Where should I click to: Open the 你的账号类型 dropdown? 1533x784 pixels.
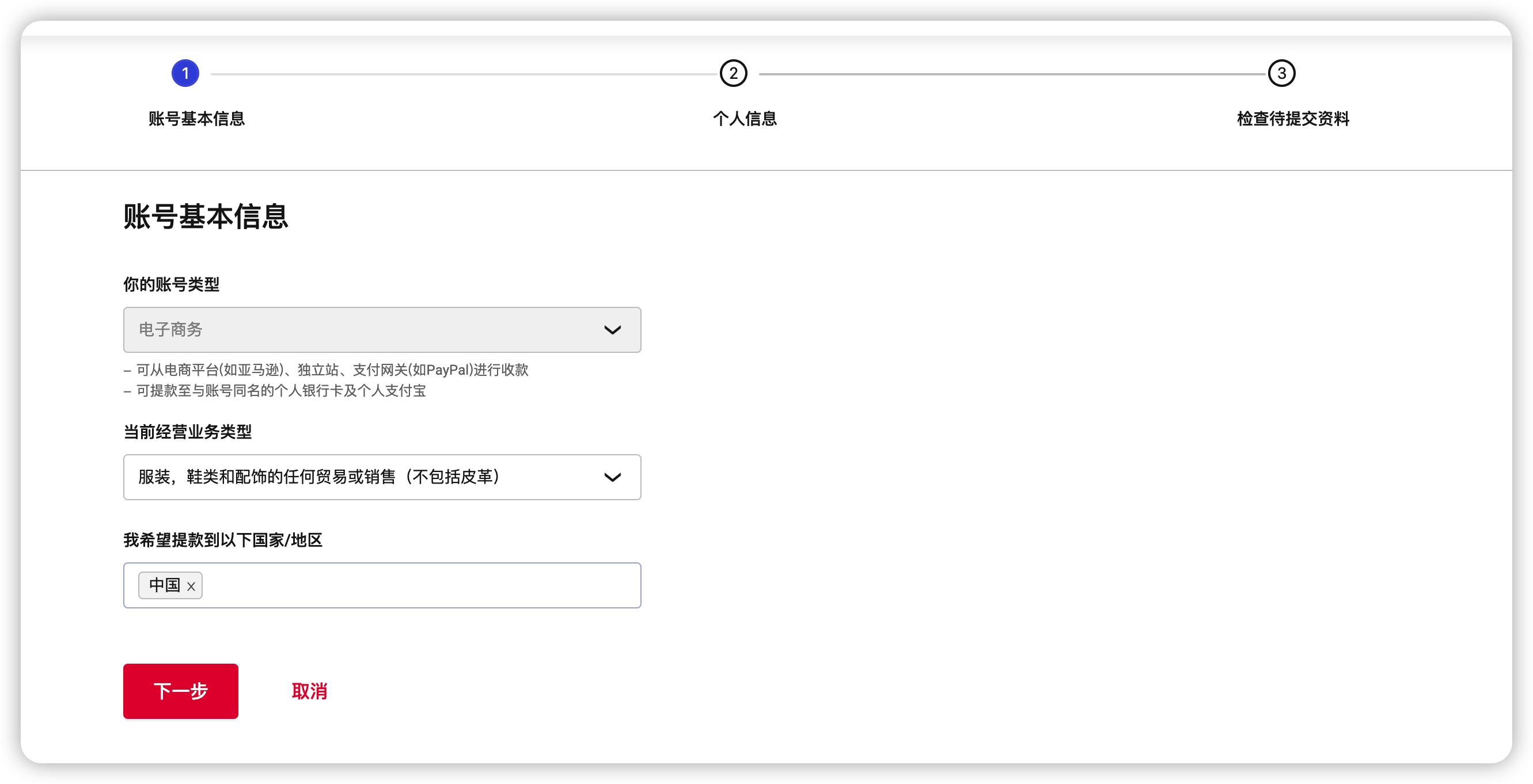[x=381, y=330]
